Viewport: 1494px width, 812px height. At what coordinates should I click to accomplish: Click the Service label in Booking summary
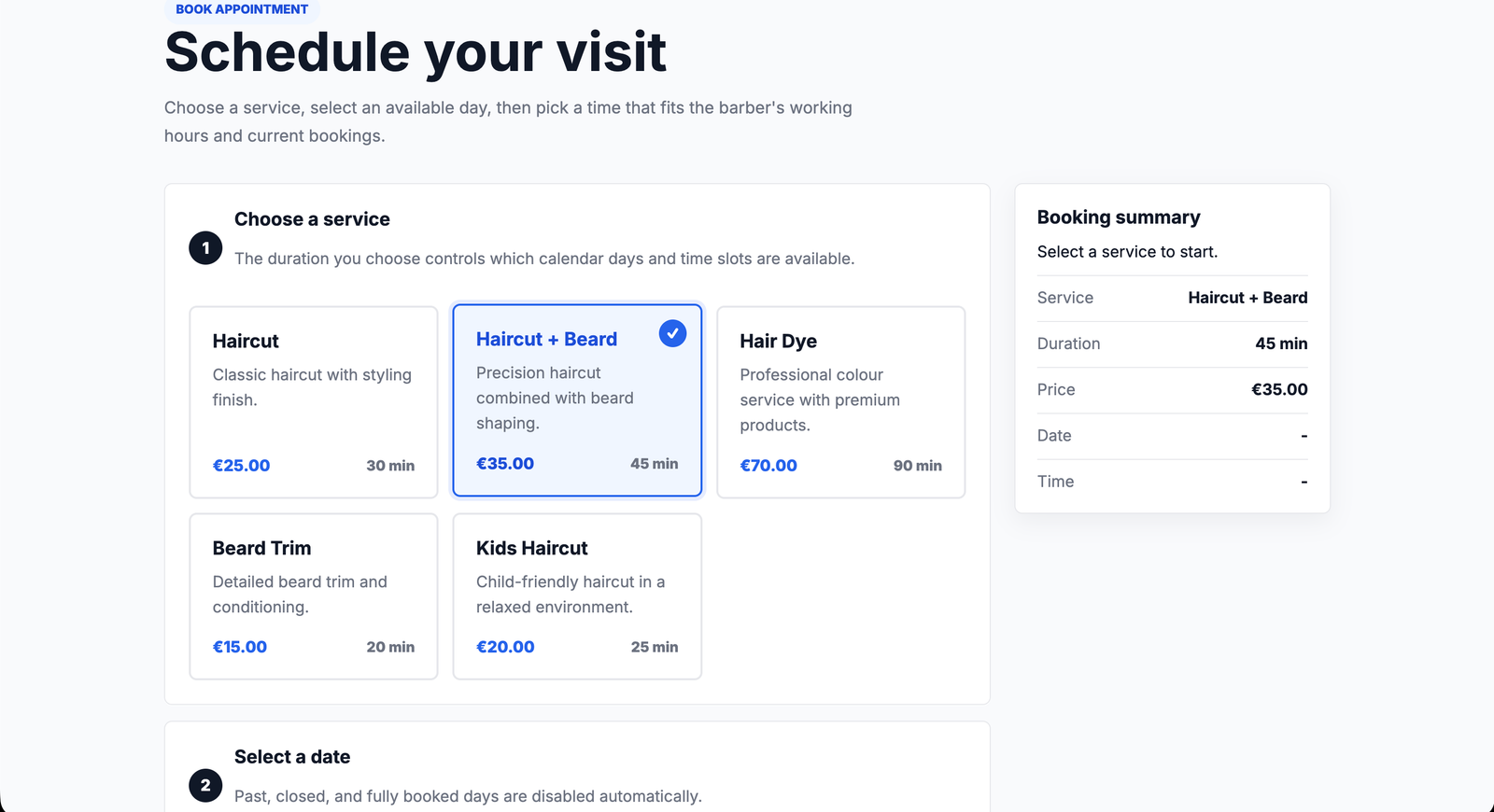[x=1064, y=298]
